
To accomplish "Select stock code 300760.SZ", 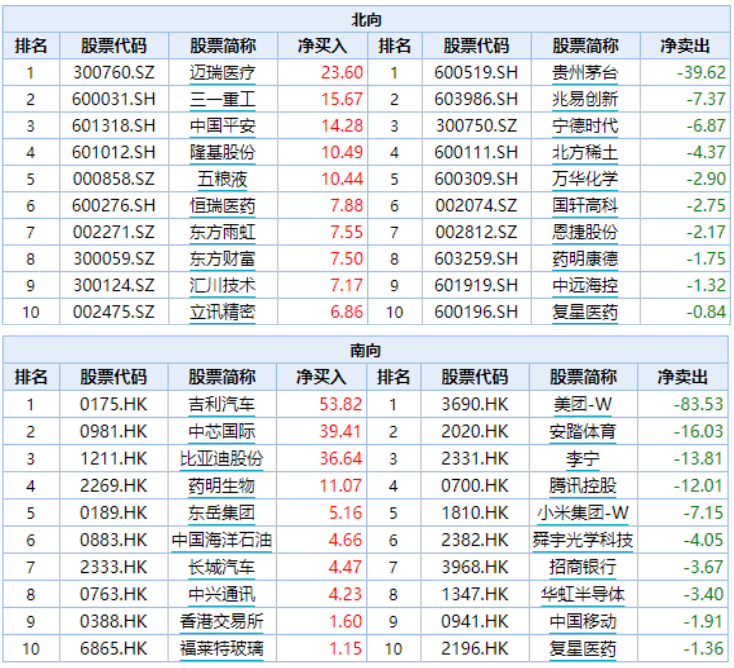I will (x=114, y=73).
